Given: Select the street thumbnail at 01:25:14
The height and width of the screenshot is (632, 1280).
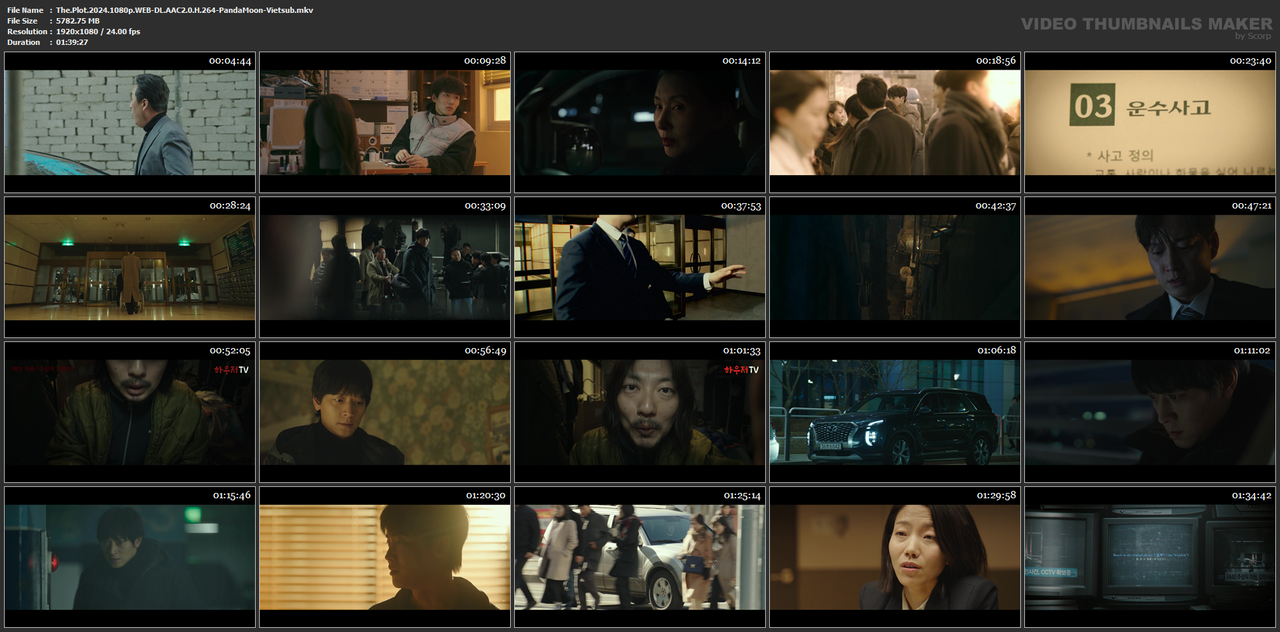Looking at the screenshot, I should 640,557.
